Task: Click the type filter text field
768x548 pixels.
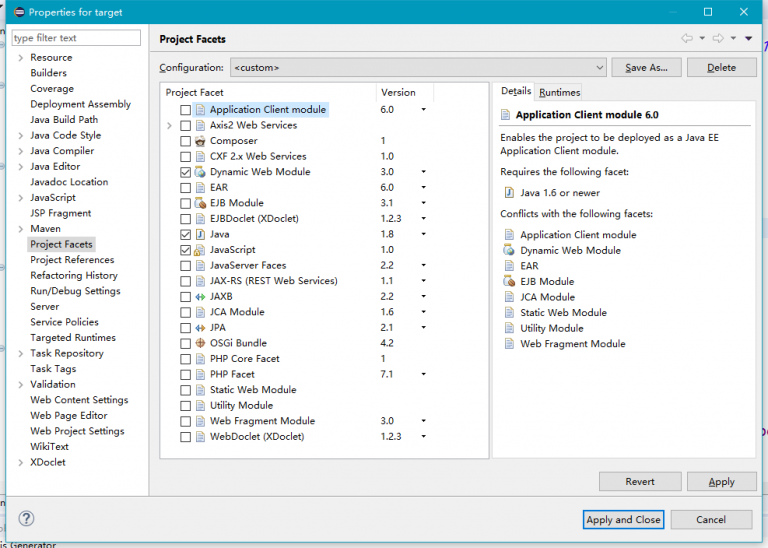Action: point(76,38)
